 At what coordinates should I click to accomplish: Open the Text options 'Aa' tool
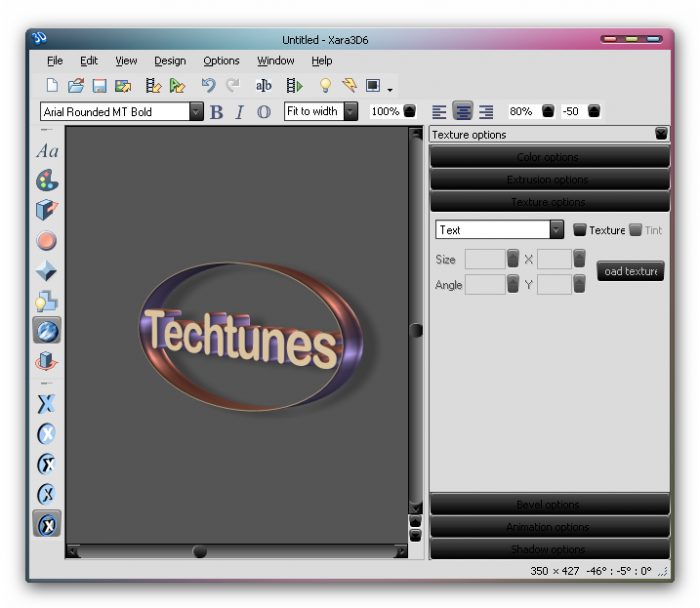47,151
